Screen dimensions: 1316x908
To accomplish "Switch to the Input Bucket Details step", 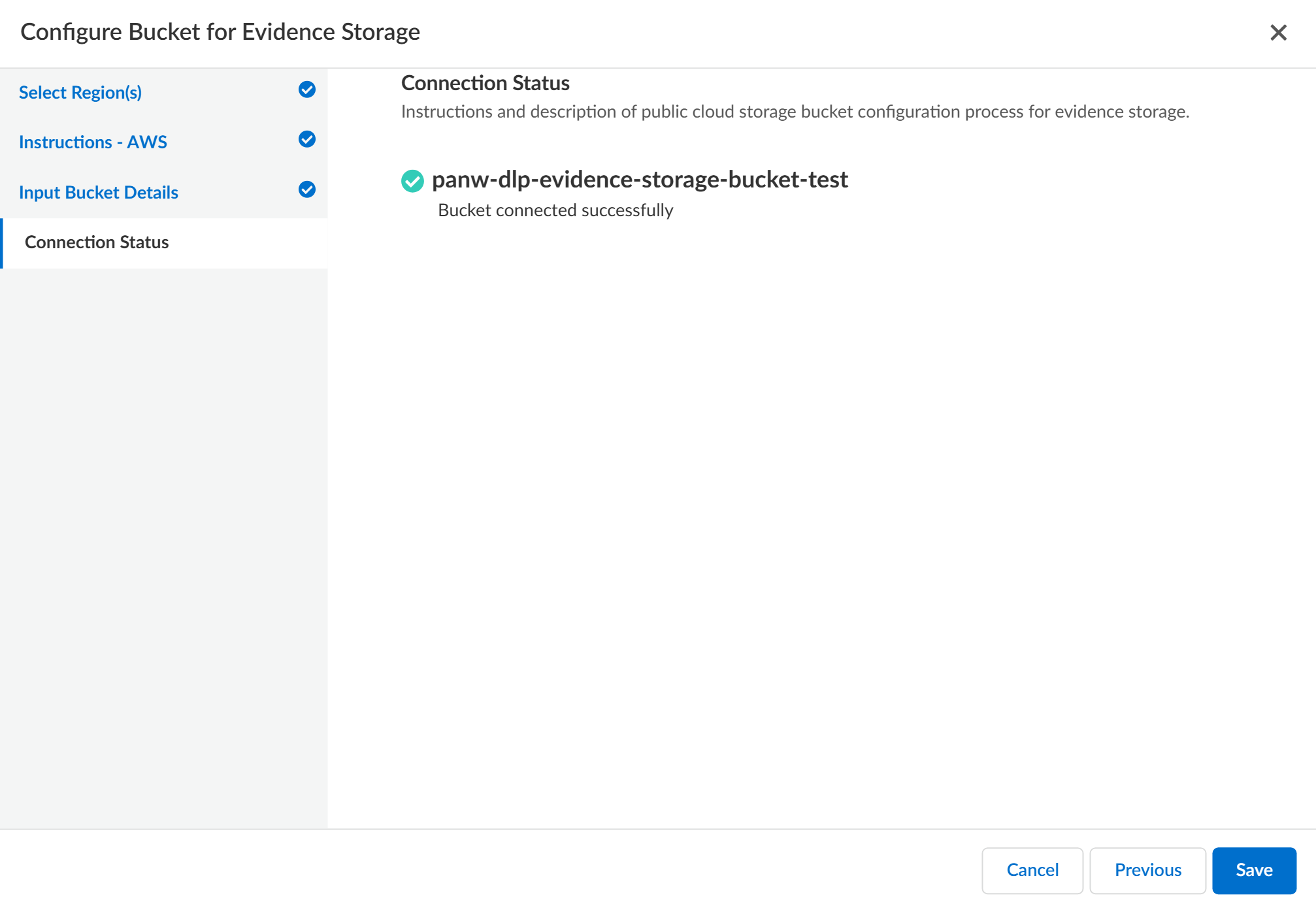I will [x=99, y=193].
